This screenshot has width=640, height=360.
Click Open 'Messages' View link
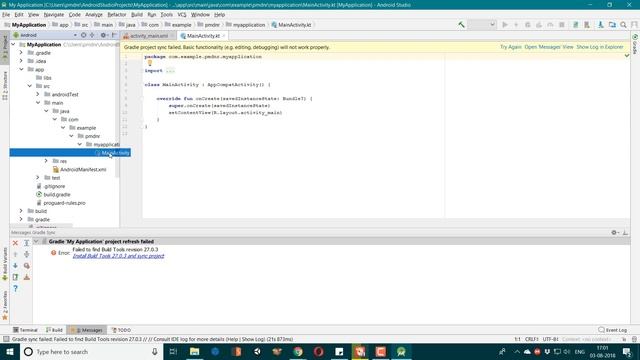click(549, 47)
